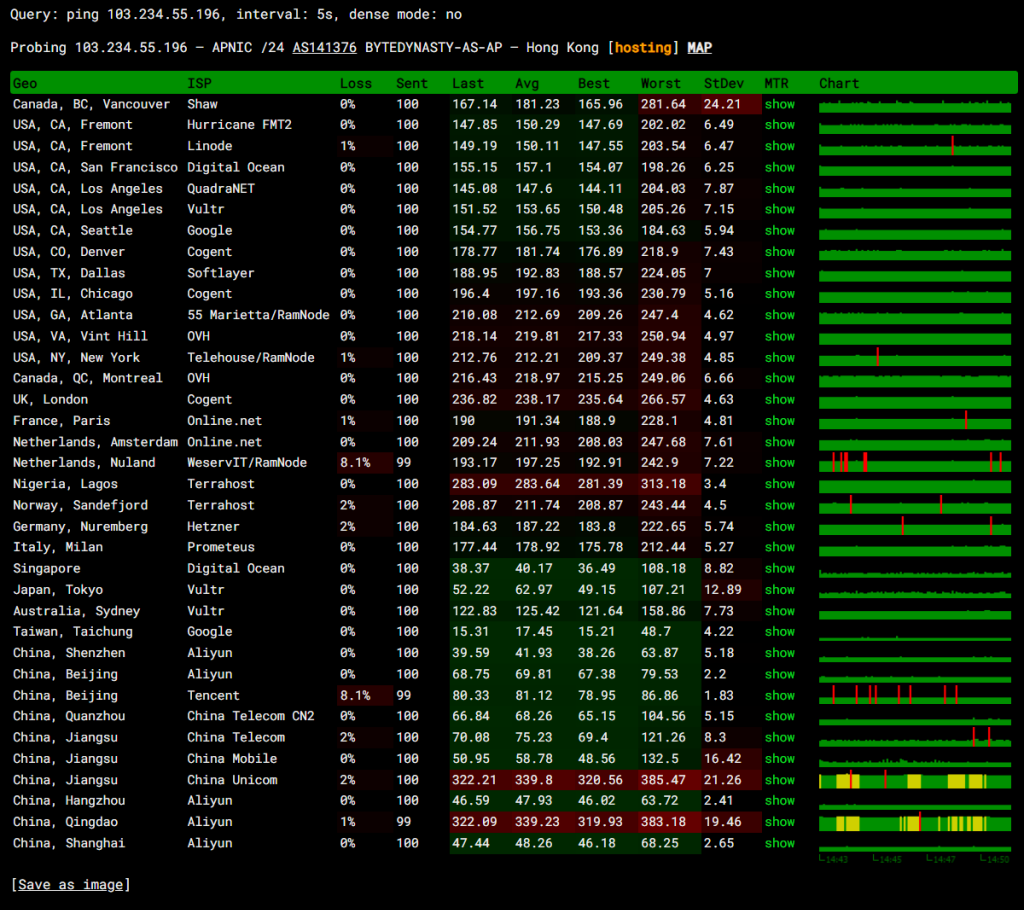Show MTR for Australia Sydney Vultr
The image size is (1024, 910).
(x=780, y=611)
